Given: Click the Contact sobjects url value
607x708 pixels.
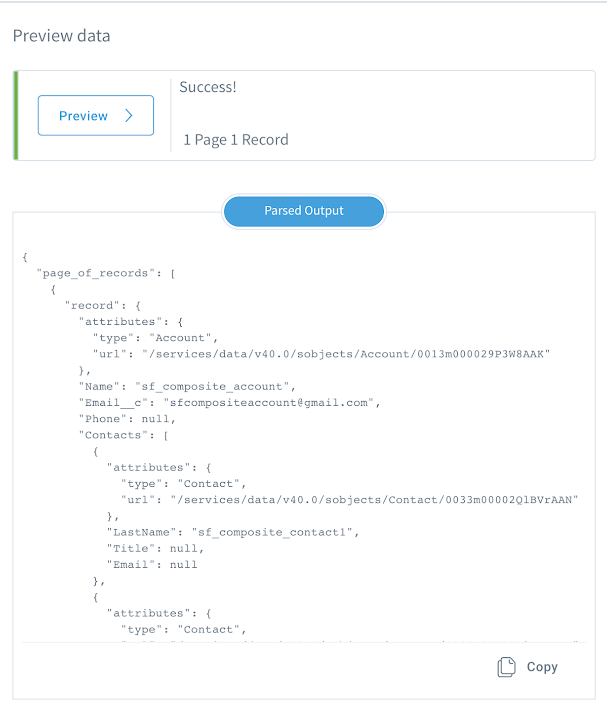Looking at the screenshot, I should tap(374, 500).
